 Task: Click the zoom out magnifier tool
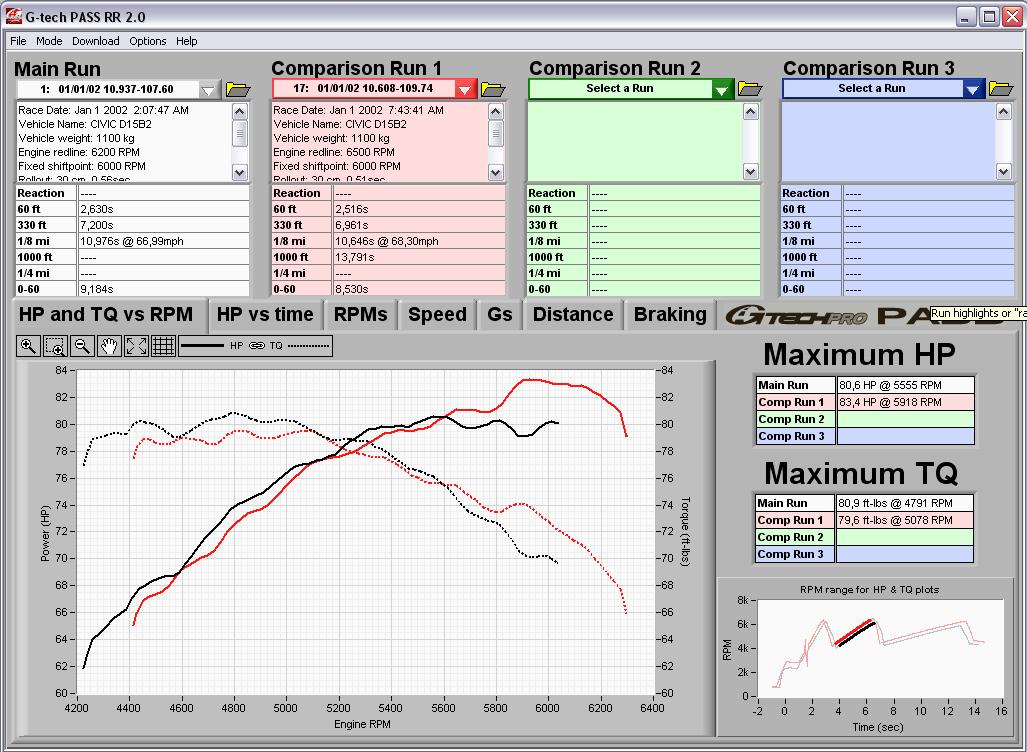pos(83,346)
